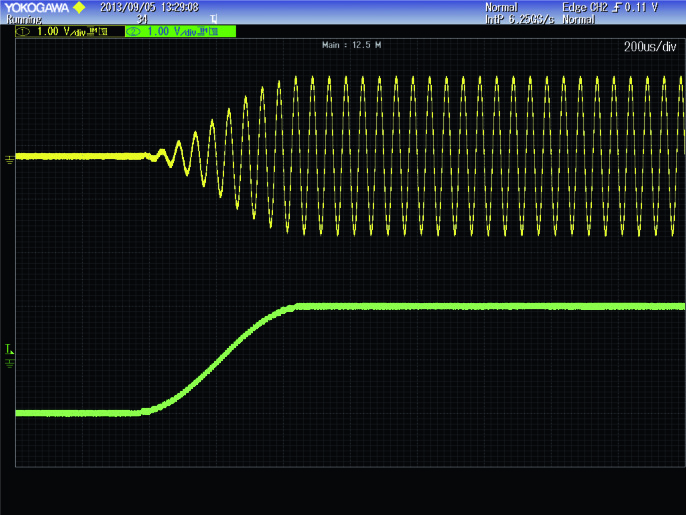This screenshot has height=515, width=686.
Task: Click the Normal acquisition mode above IntP
Action: pyautogui.click(x=501, y=7)
